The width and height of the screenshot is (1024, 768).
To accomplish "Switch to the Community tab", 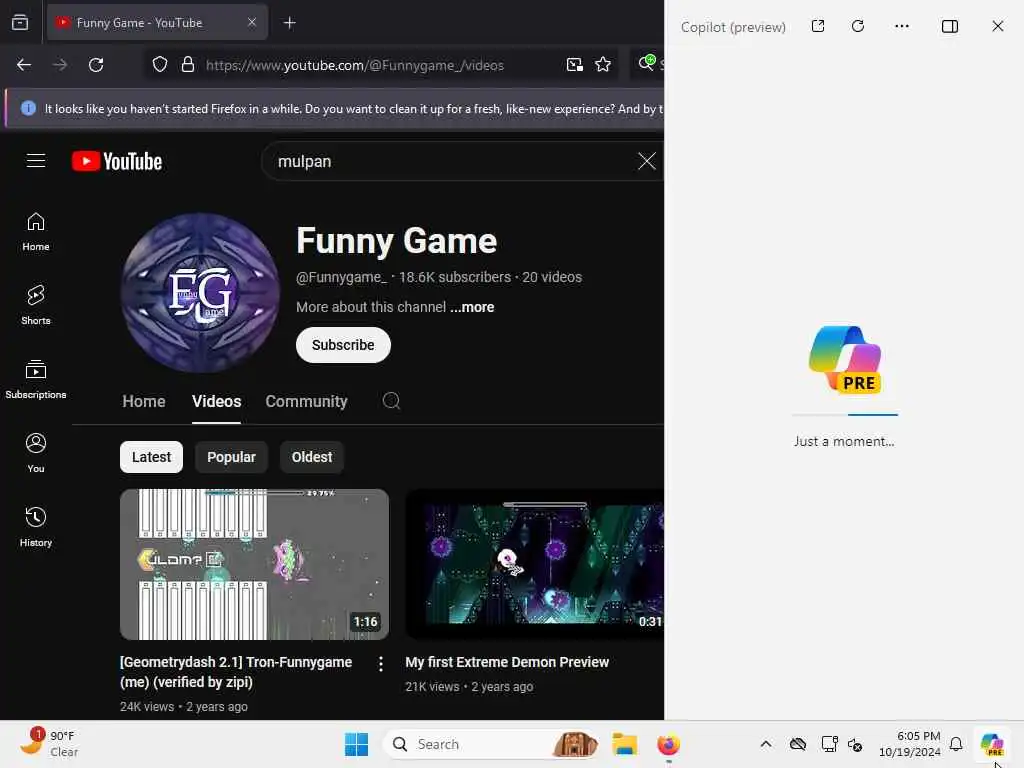I will click(x=306, y=402).
